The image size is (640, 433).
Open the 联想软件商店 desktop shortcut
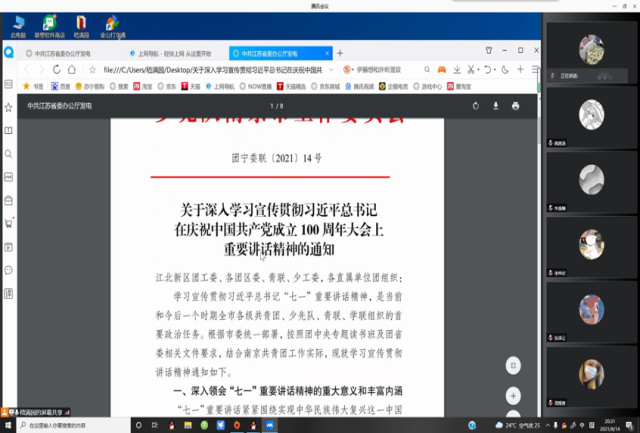[49, 27]
